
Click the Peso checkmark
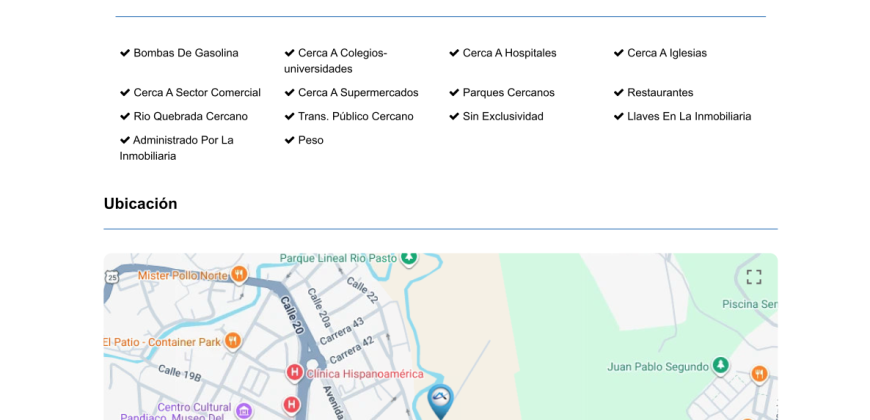tap(289, 140)
